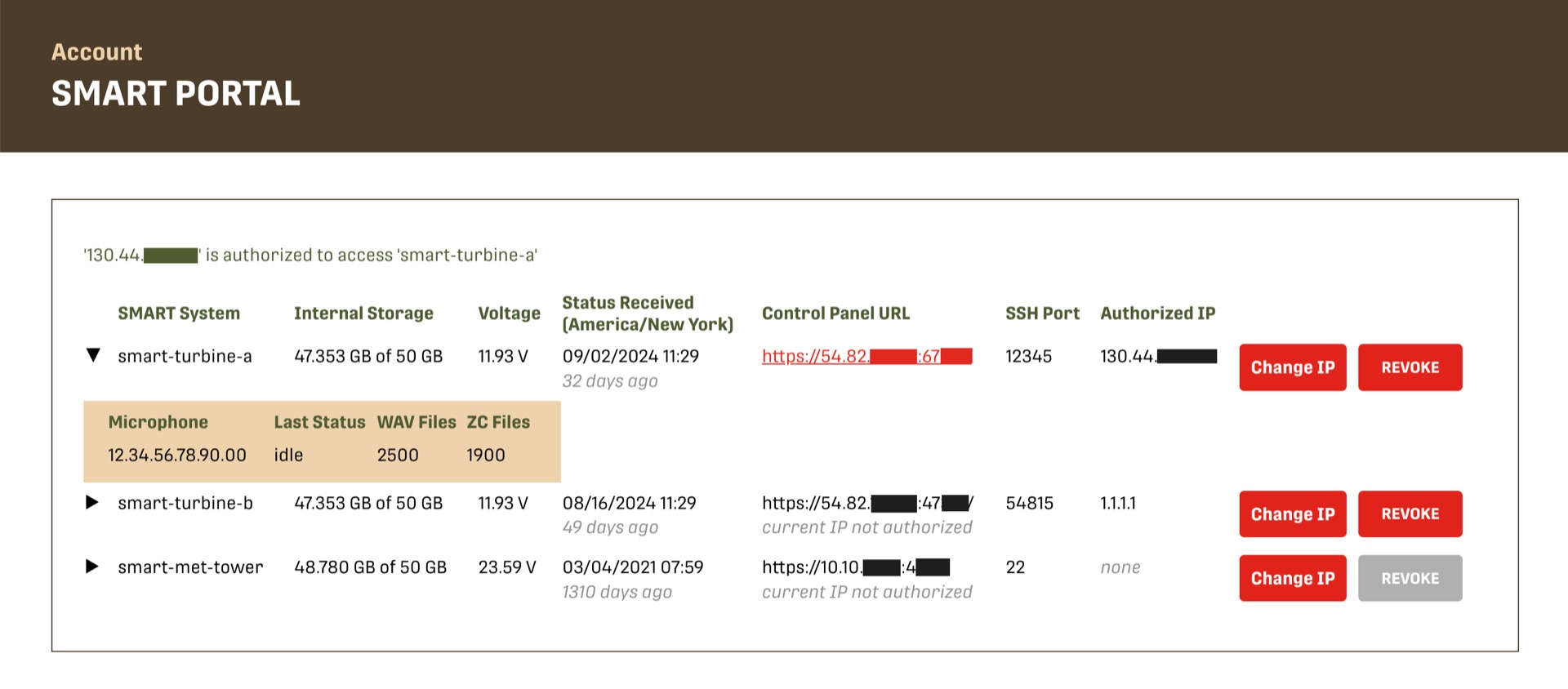Click the smart-met-tower system name
The width and height of the screenshot is (1568, 689).
(x=190, y=567)
